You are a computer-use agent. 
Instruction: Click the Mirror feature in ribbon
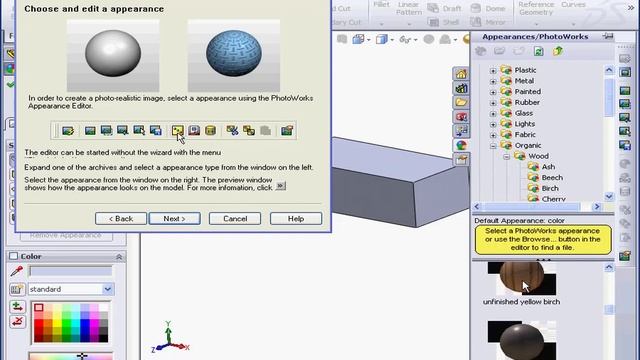pyautogui.click(x=488, y=22)
